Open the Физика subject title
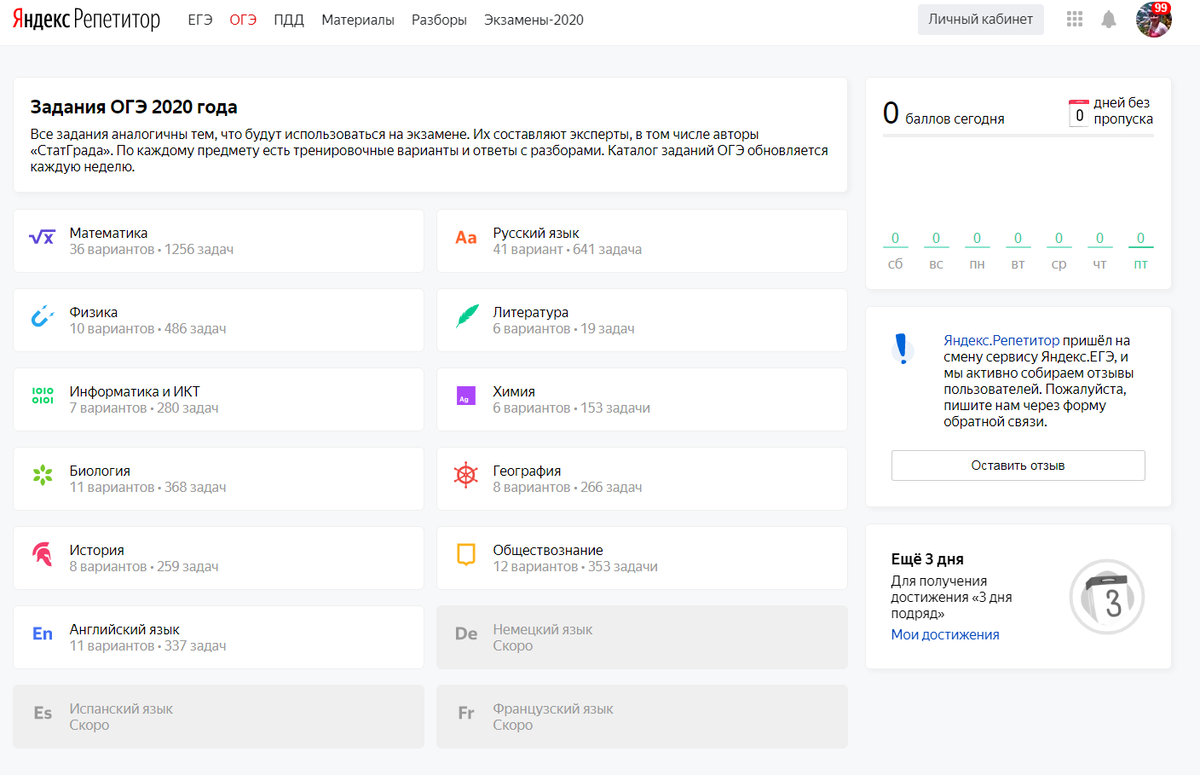1200x775 pixels. click(93, 312)
